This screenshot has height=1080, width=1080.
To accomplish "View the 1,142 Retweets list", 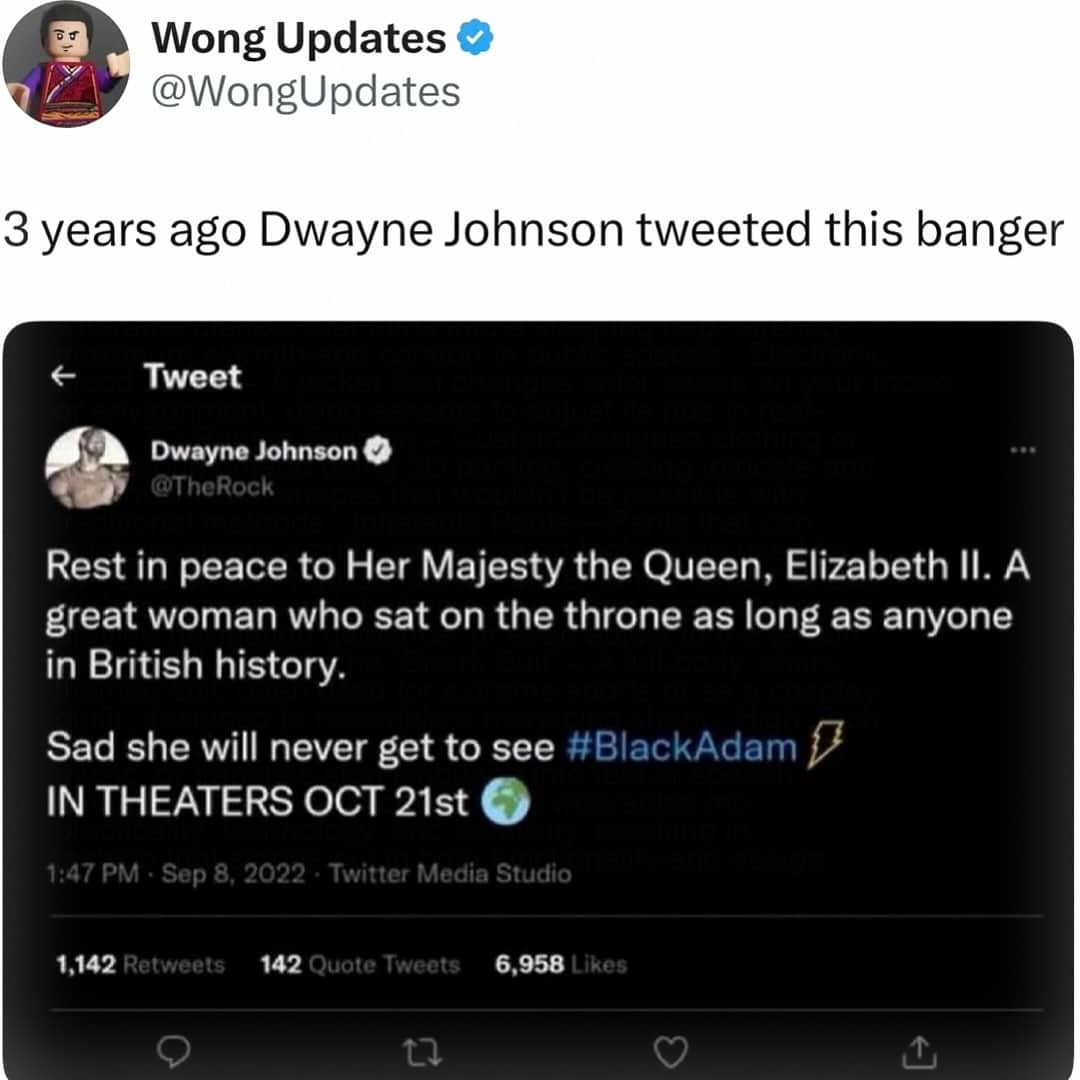I will point(141,964).
